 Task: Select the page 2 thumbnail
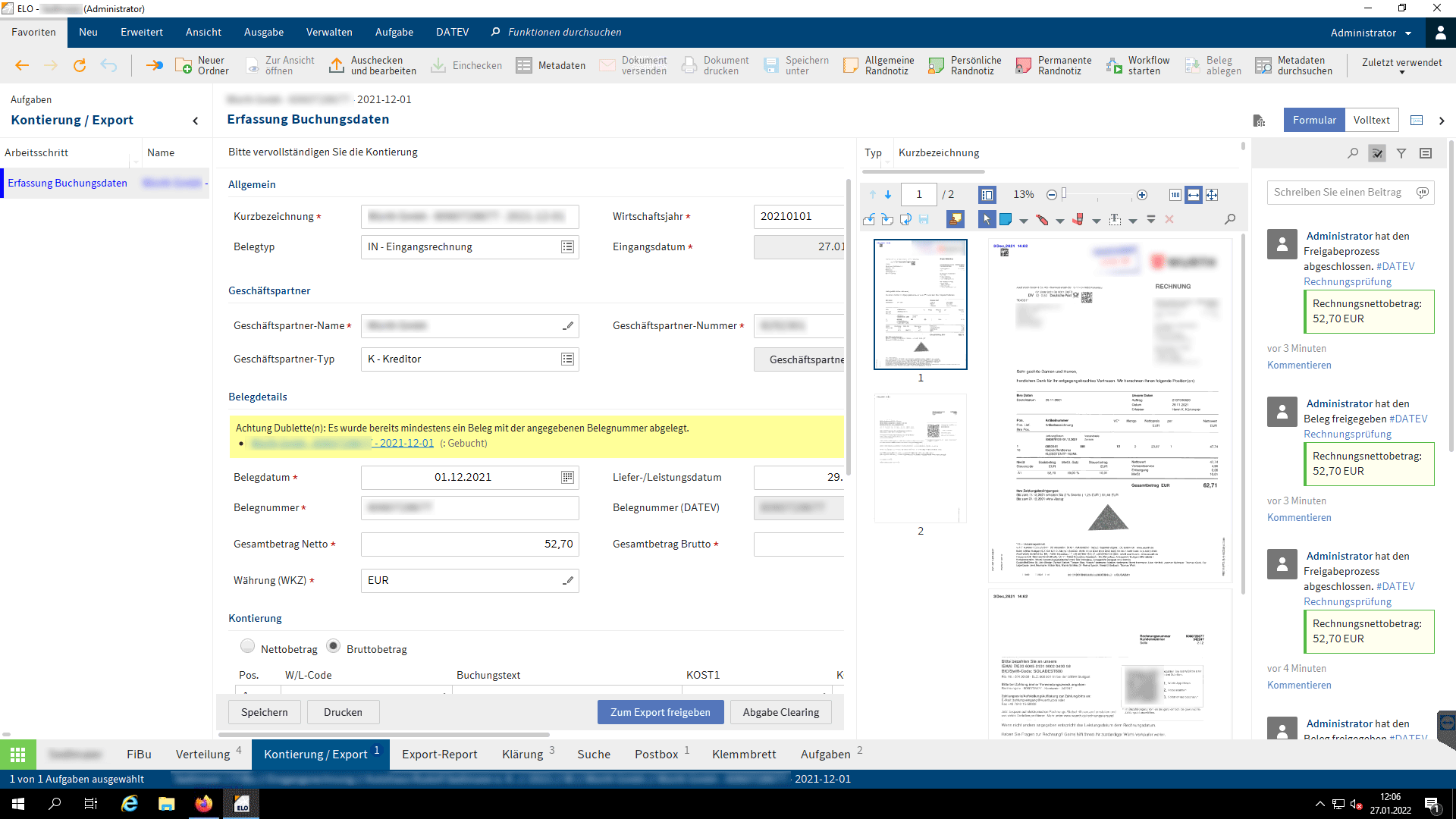(921, 458)
